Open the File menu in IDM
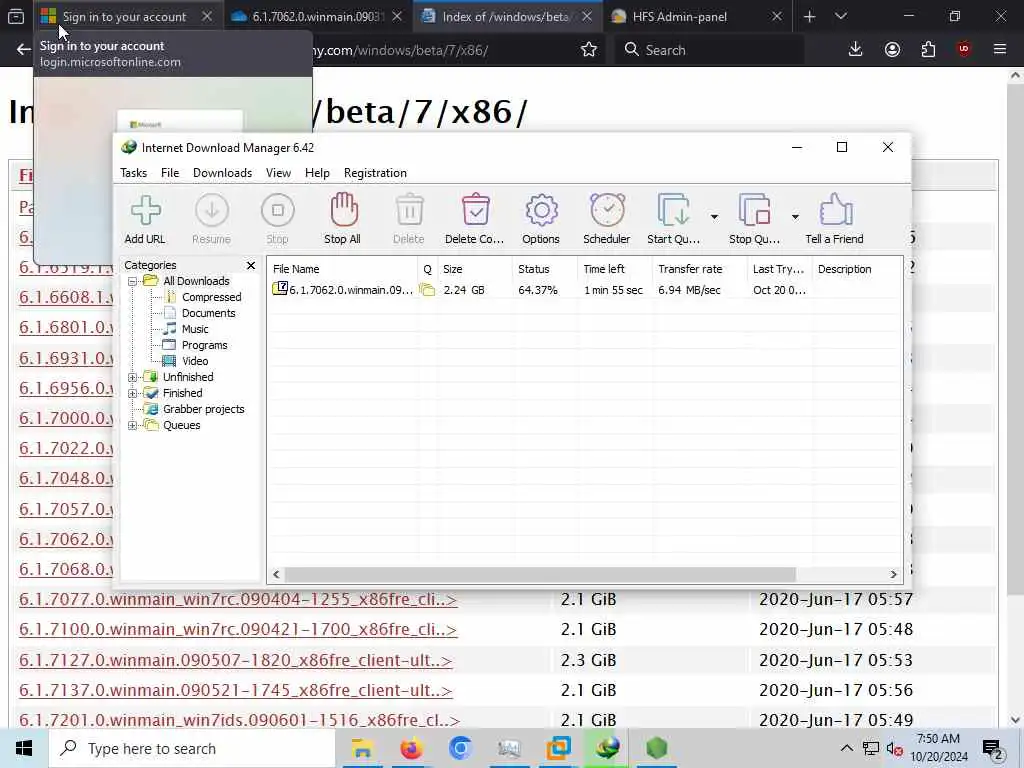1024x768 pixels. point(170,173)
